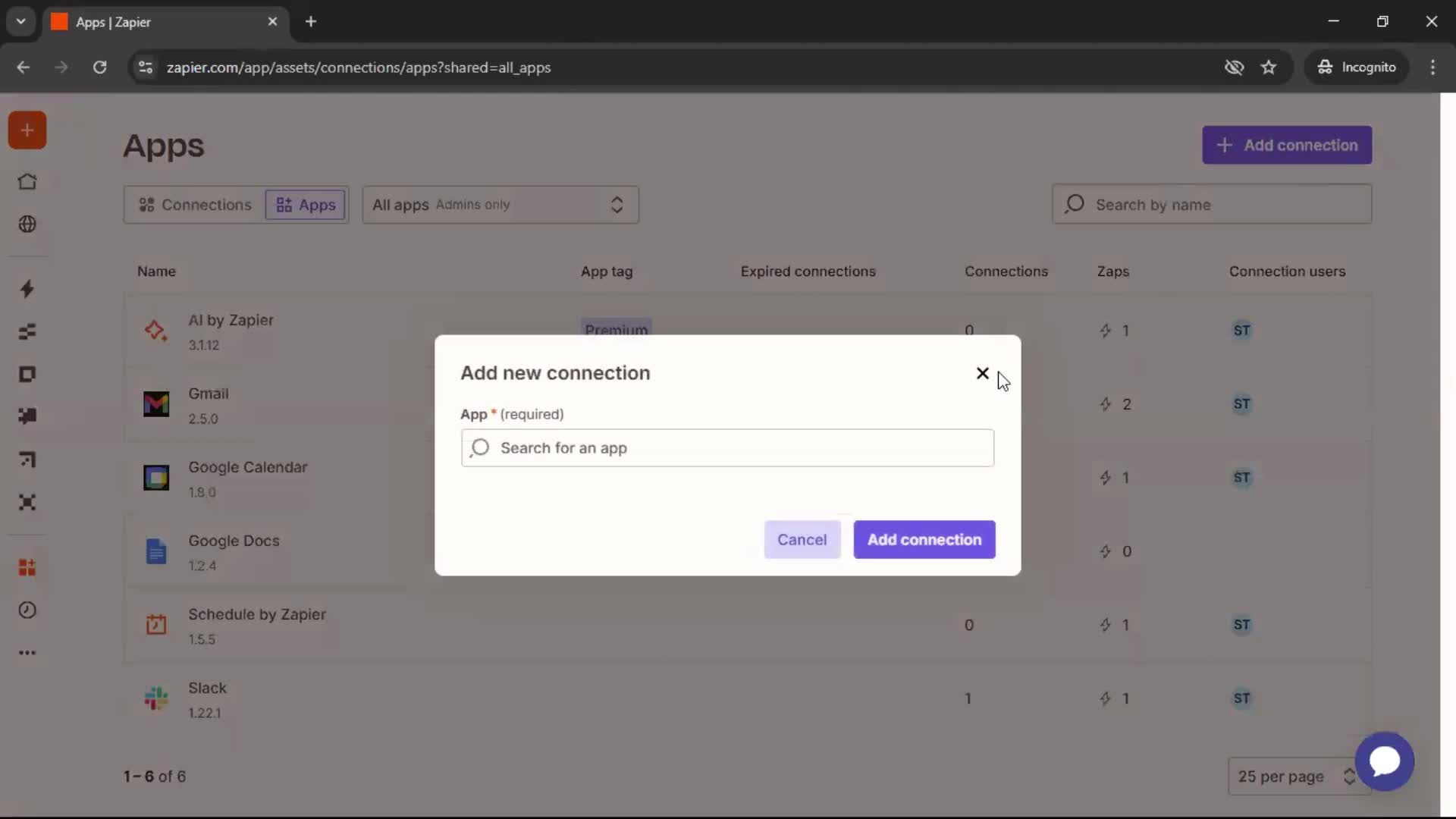1456x819 pixels.
Task: Click the browser address bar URL
Action: (359, 67)
